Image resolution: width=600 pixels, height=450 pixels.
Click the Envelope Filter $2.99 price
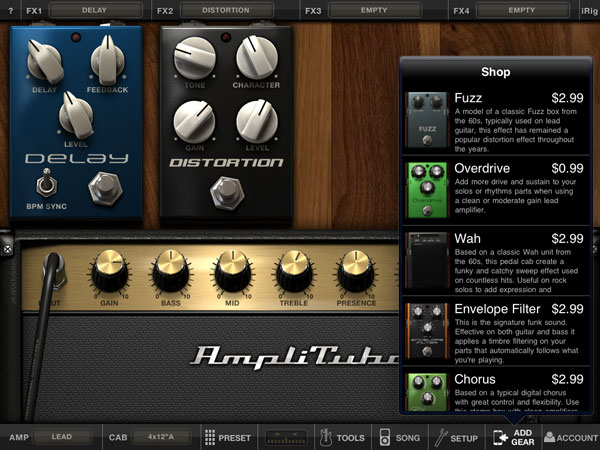(567, 309)
